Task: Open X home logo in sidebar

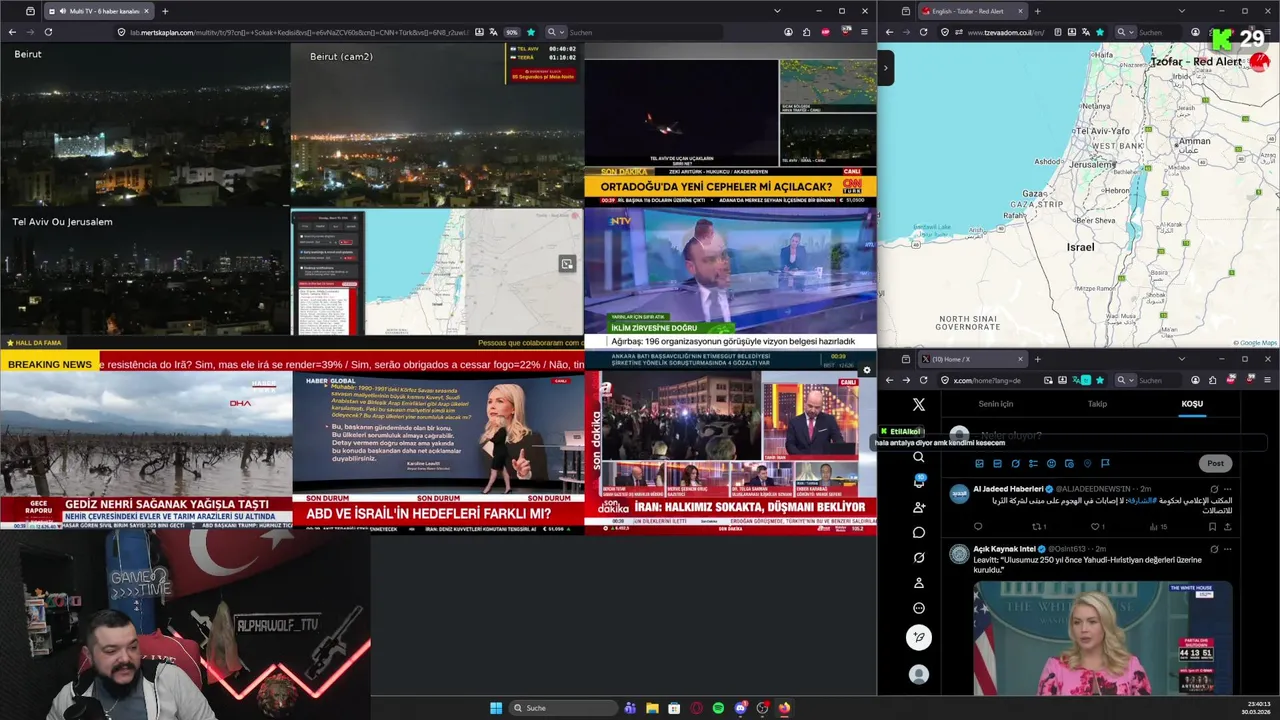Action: pos(918,405)
